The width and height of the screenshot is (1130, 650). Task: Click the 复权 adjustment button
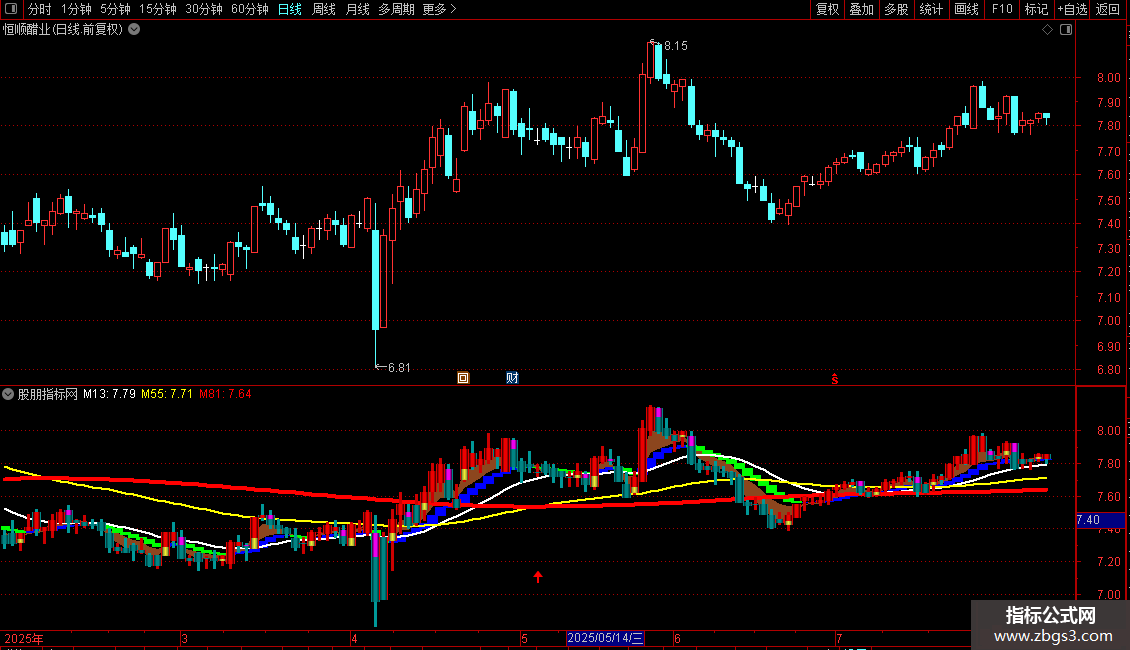click(x=827, y=9)
